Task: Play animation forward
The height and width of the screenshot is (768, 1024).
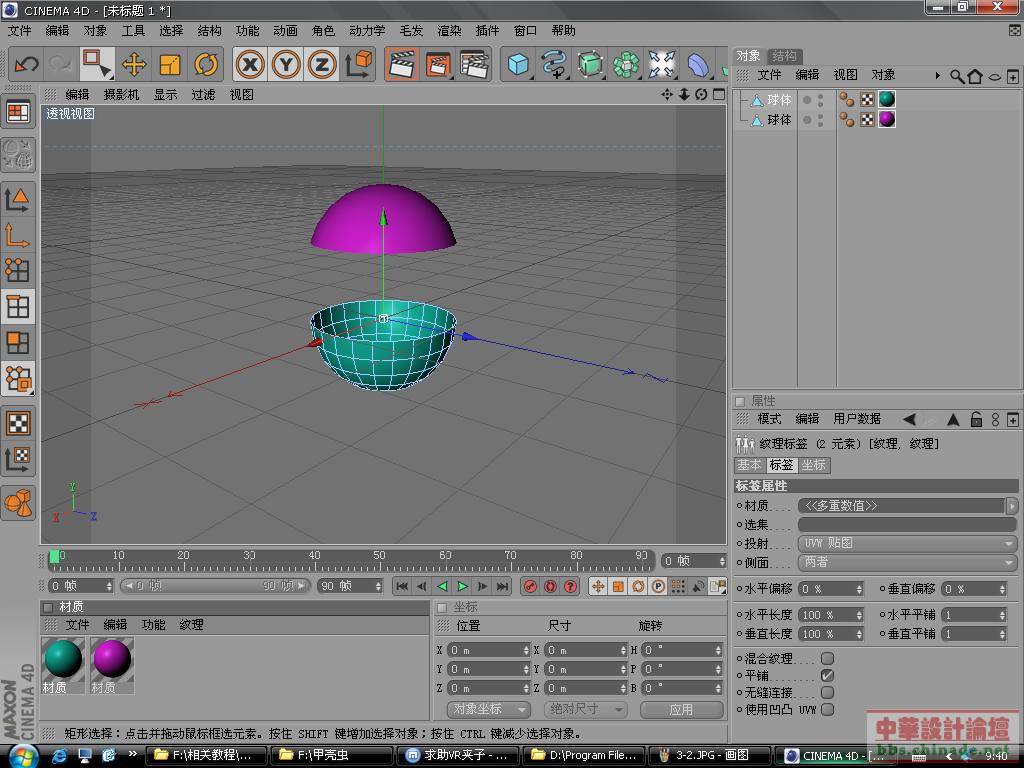Action: [x=462, y=586]
